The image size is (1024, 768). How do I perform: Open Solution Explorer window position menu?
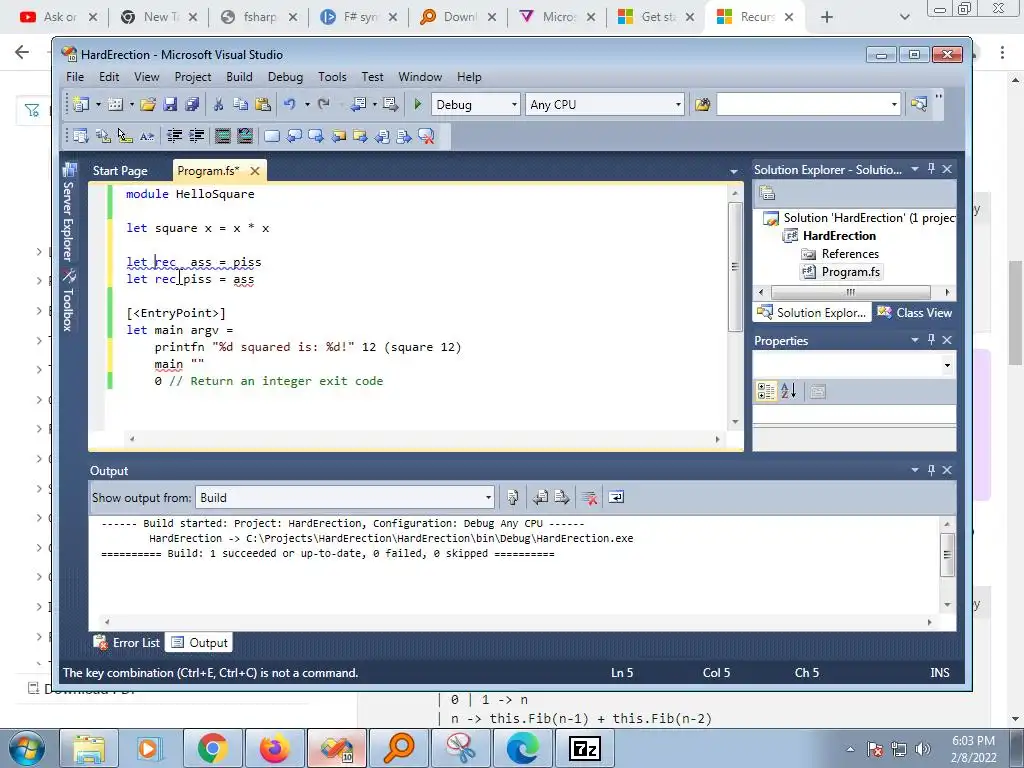pyautogui.click(x=915, y=169)
